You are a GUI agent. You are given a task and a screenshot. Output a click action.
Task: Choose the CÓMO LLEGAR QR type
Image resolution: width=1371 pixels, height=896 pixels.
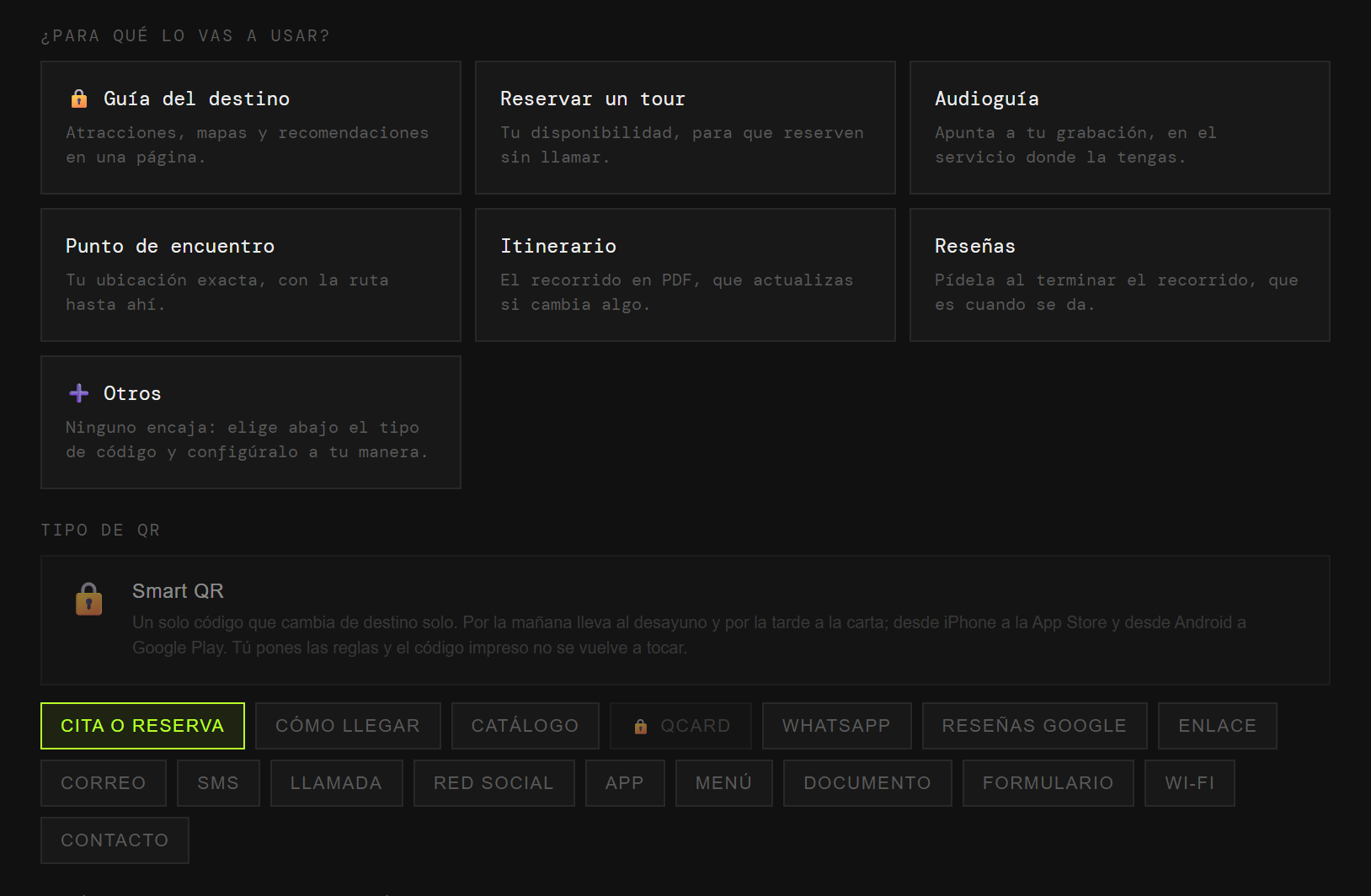pos(348,726)
